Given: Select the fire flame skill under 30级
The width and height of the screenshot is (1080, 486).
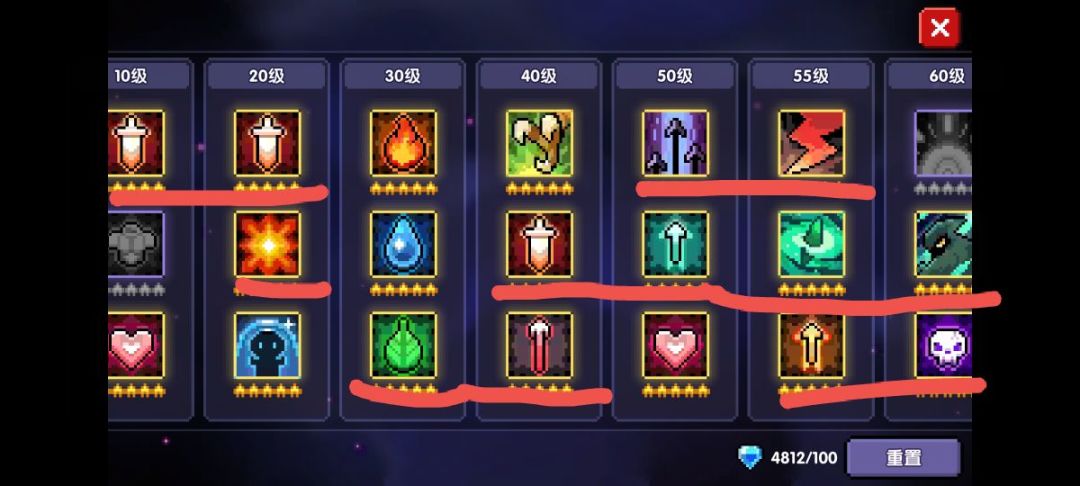Looking at the screenshot, I should coord(403,143).
